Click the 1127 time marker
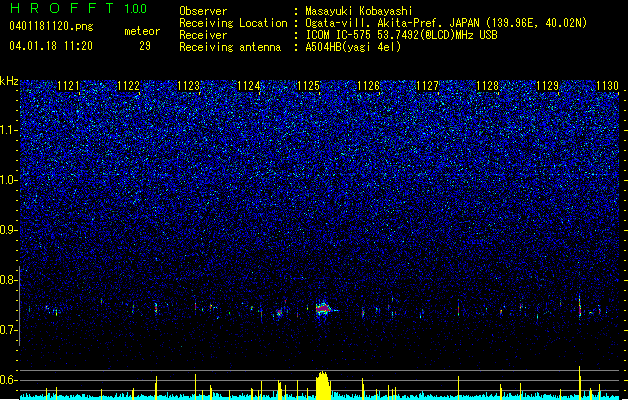 point(428,86)
